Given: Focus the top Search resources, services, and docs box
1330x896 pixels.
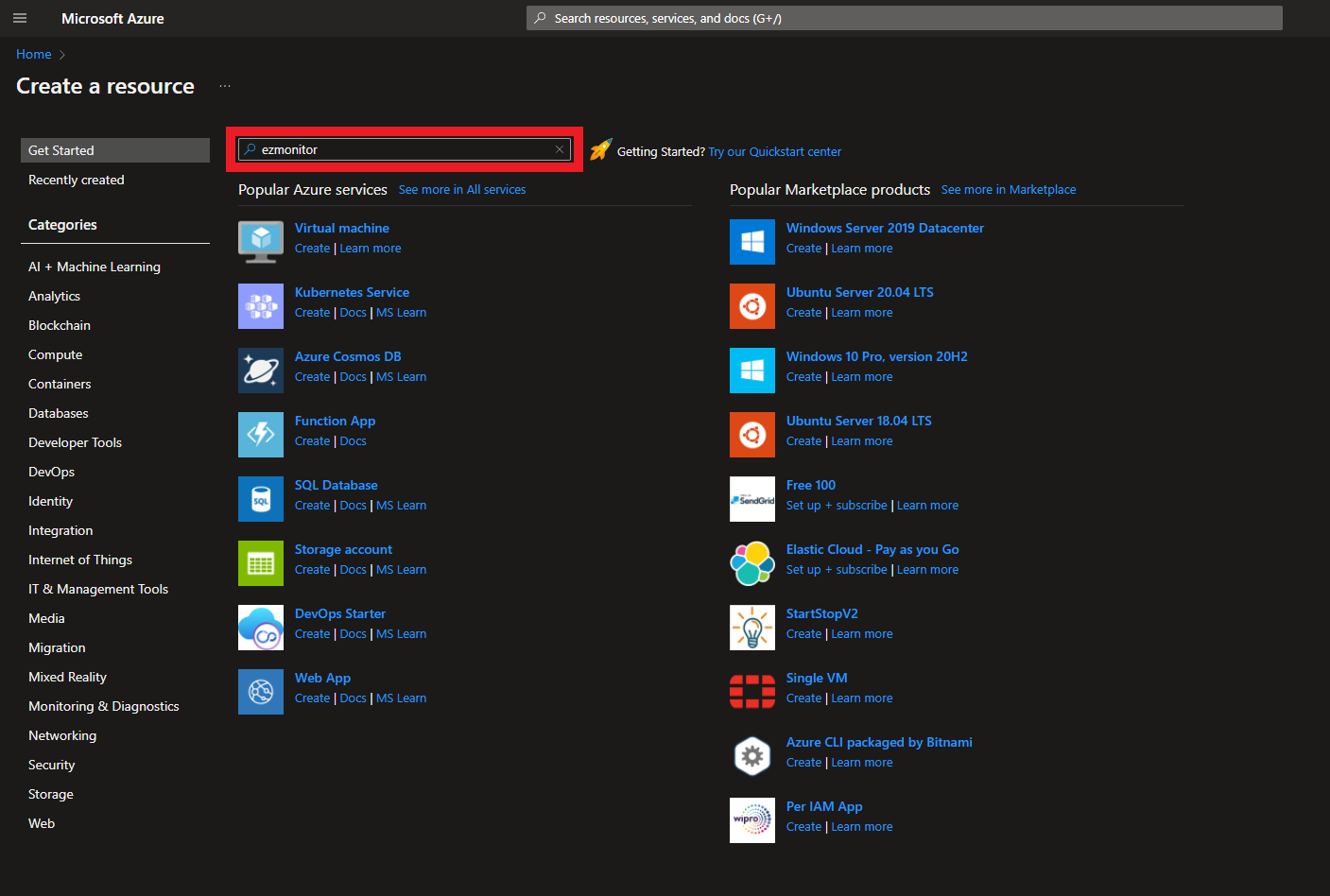Looking at the screenshot, I should point(905,18).
